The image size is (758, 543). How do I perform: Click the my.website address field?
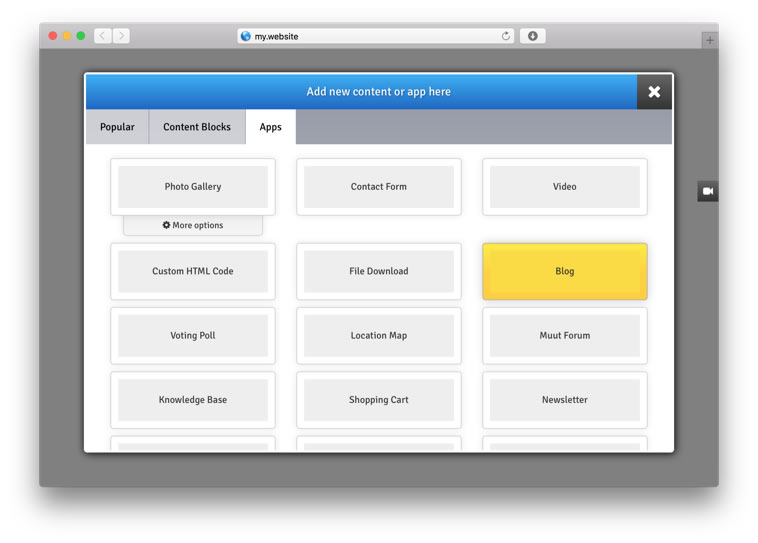(376, 36)
